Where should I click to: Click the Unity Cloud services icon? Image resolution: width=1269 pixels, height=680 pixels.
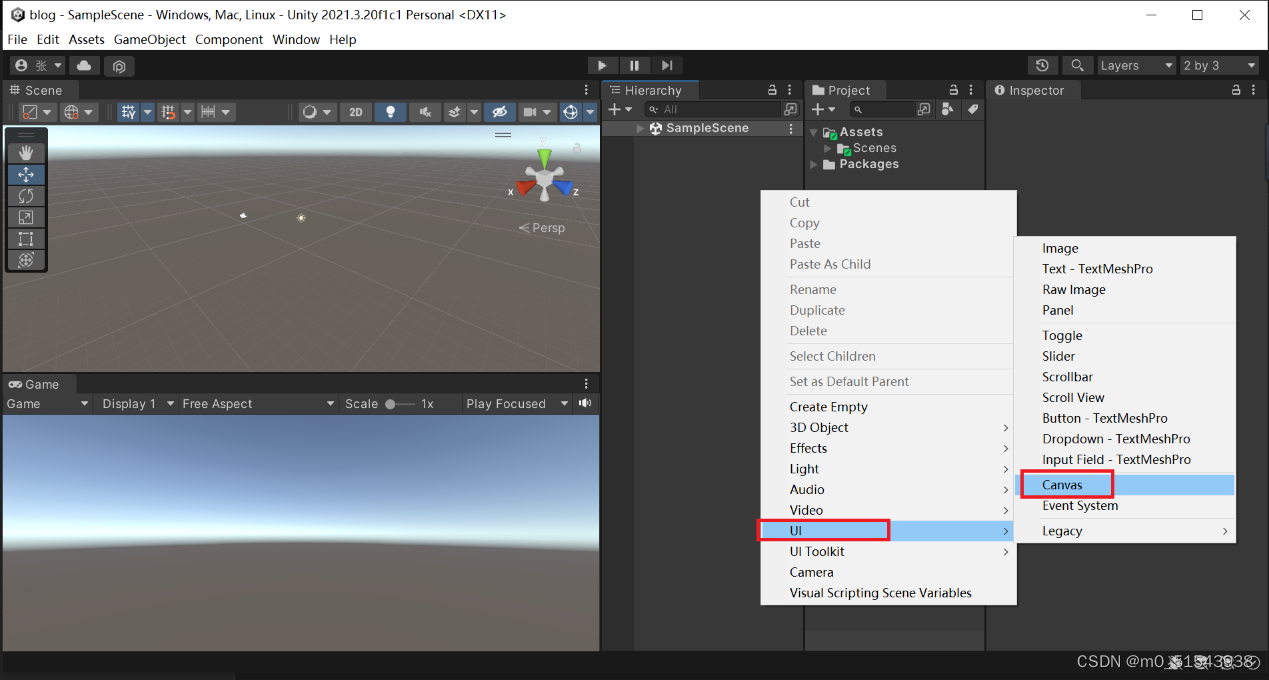pos(83,65)
